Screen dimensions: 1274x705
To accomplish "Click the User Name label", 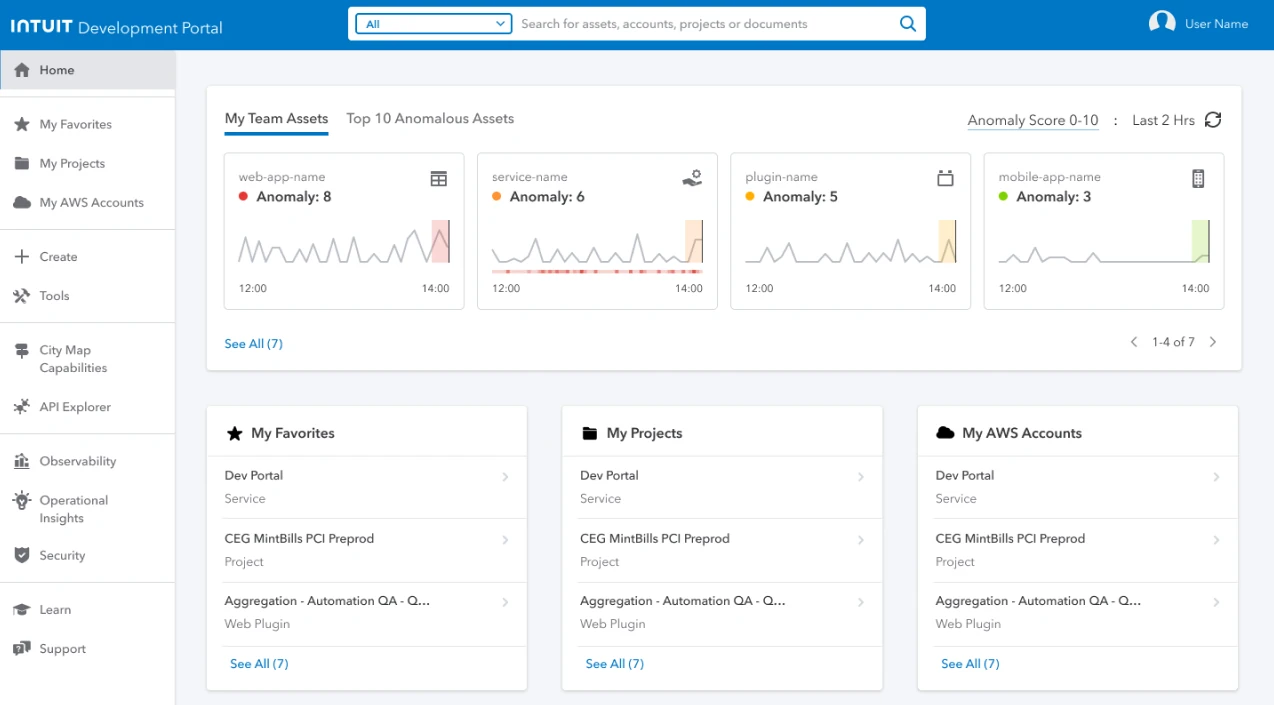I will click(1216, 24).
